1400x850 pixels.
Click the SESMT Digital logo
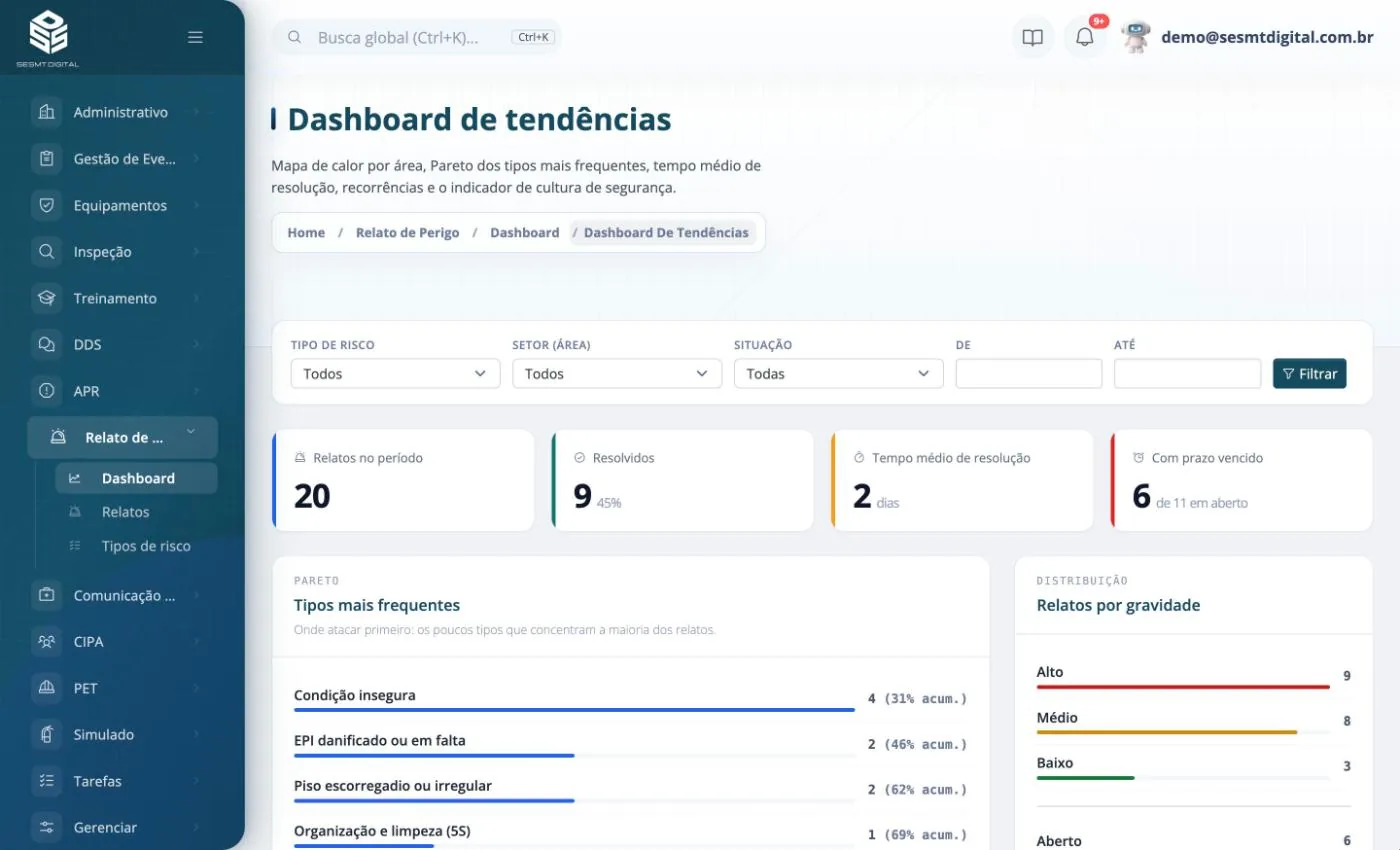point(48,38)
